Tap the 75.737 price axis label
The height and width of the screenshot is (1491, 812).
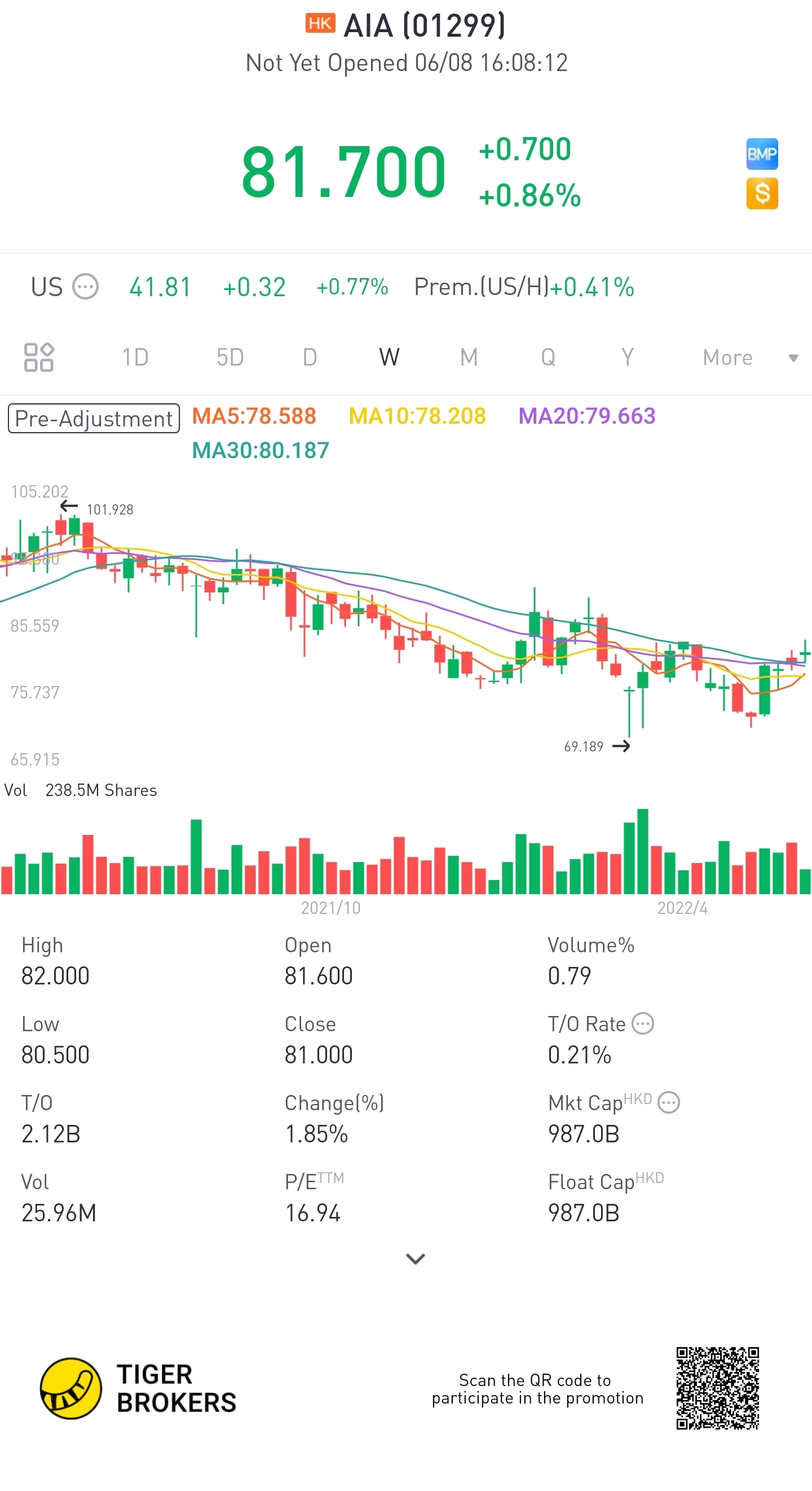pyautogui.click(x=35, y=692)
